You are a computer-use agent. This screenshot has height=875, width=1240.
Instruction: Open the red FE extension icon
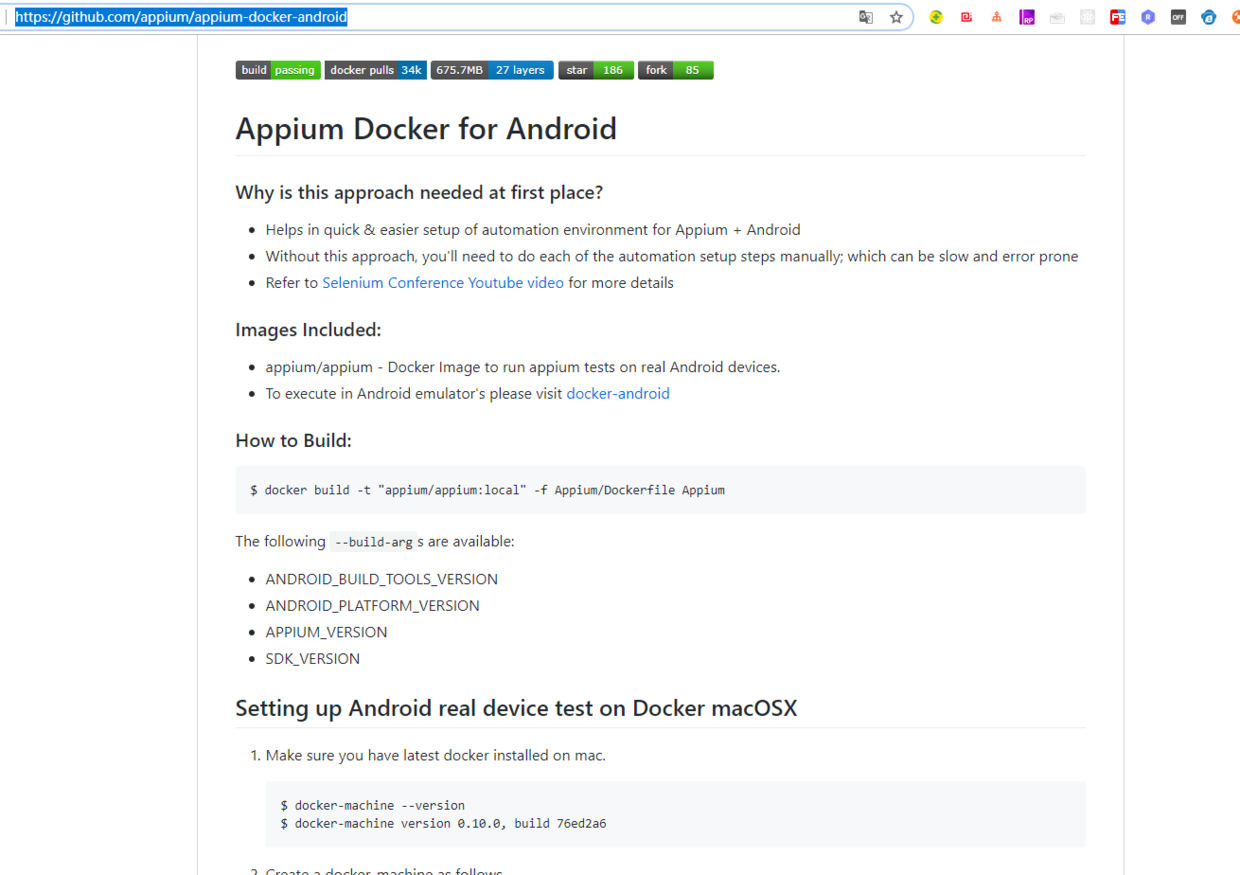pyautogui.click(x=1117, y=17)
